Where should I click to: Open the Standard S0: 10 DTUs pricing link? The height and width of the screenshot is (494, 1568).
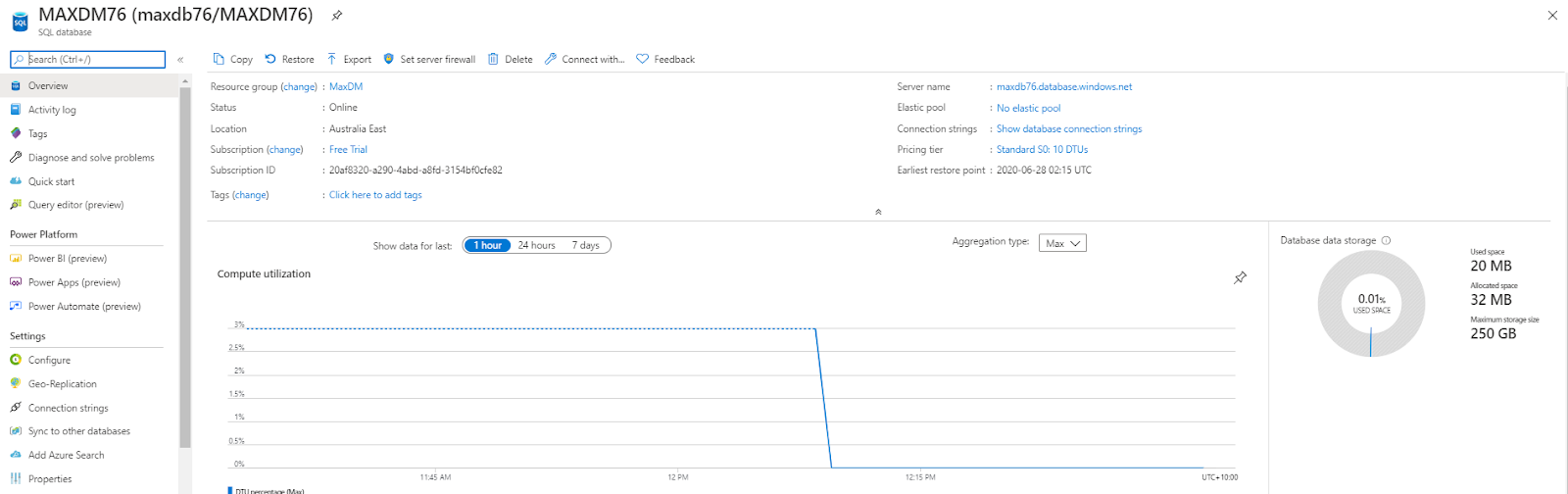click(x=1042, y=150)
